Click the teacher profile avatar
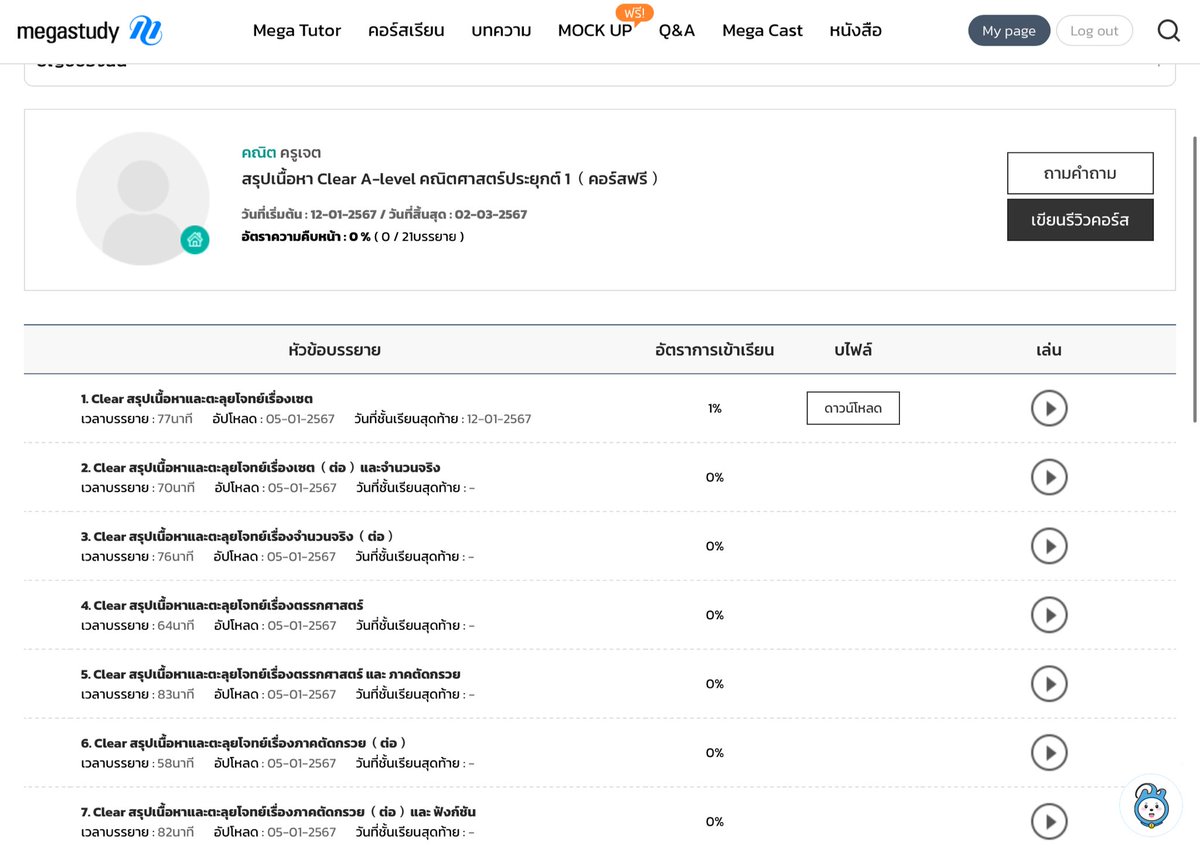This screenshot has width=1200, height=853. pyautogui.click(x=143, y=198)
